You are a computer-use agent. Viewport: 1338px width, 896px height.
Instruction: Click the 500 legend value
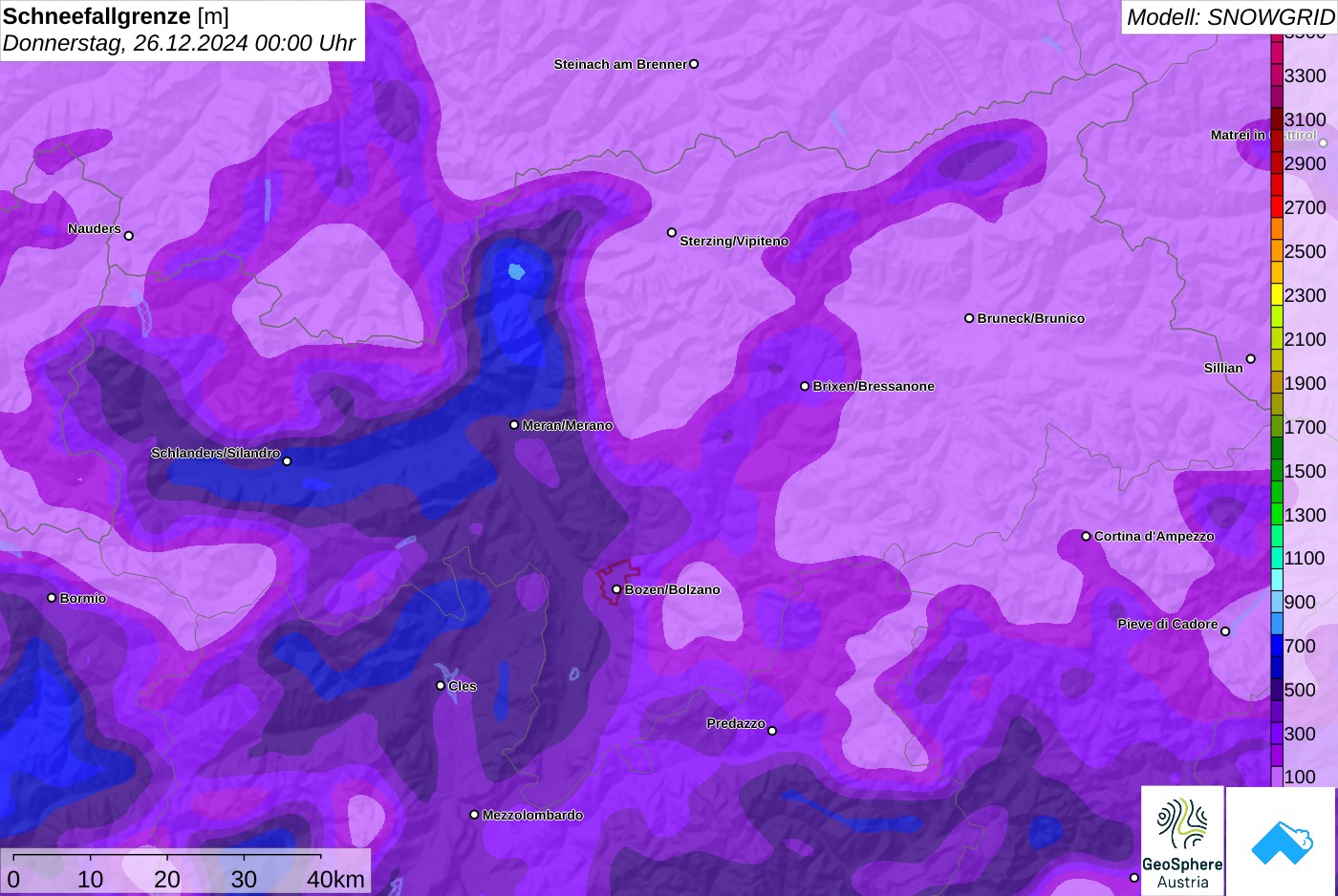coord(1300,690)
